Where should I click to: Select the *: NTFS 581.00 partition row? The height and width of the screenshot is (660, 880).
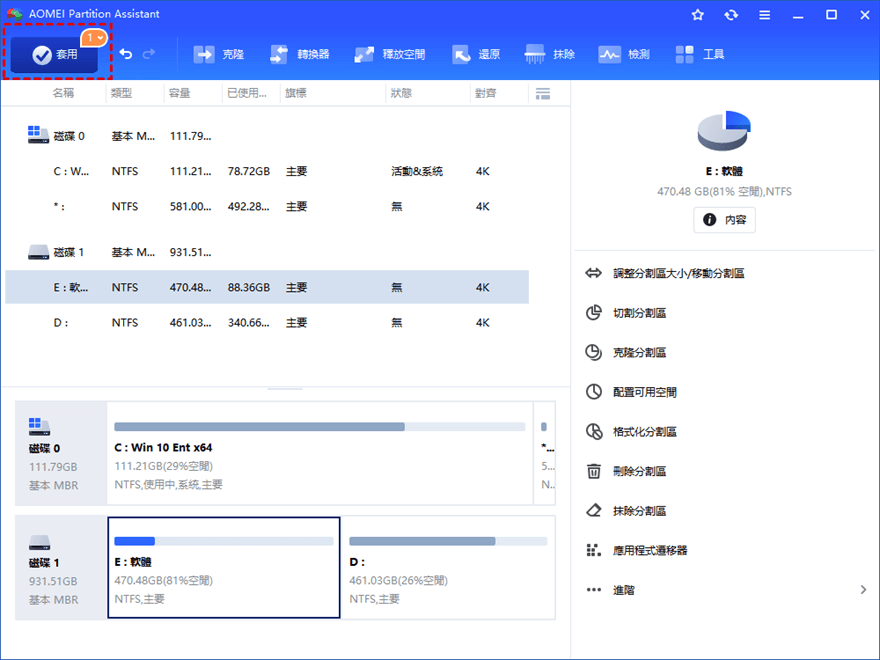(x=267, y=207)
